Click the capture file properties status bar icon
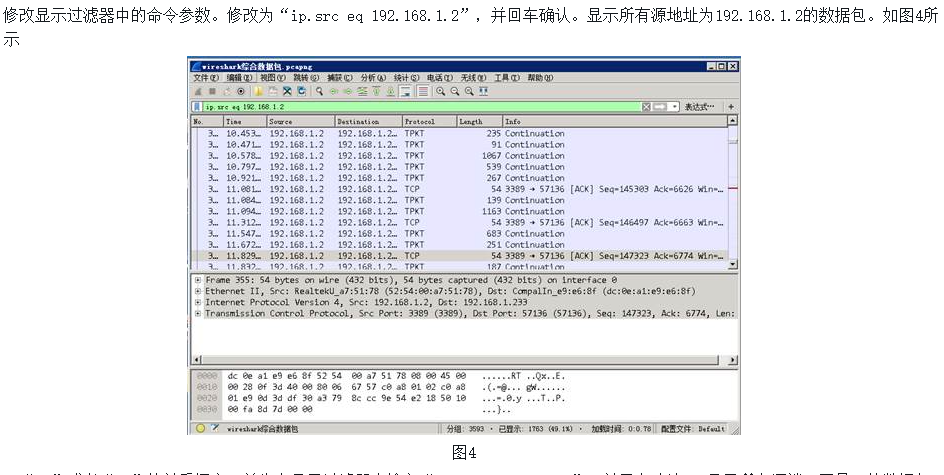Viewport: 944px width, 475px height. pos(215,429)
